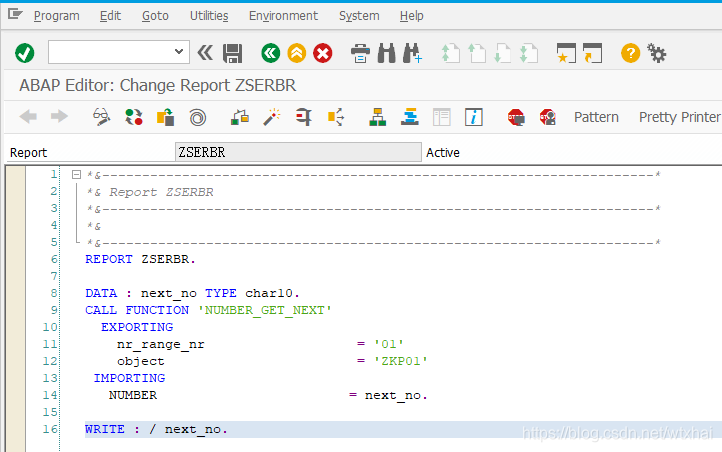Click the IMPORTING keyword on line 13
This screenshot has width=722, height=452.
coord(129,378)
